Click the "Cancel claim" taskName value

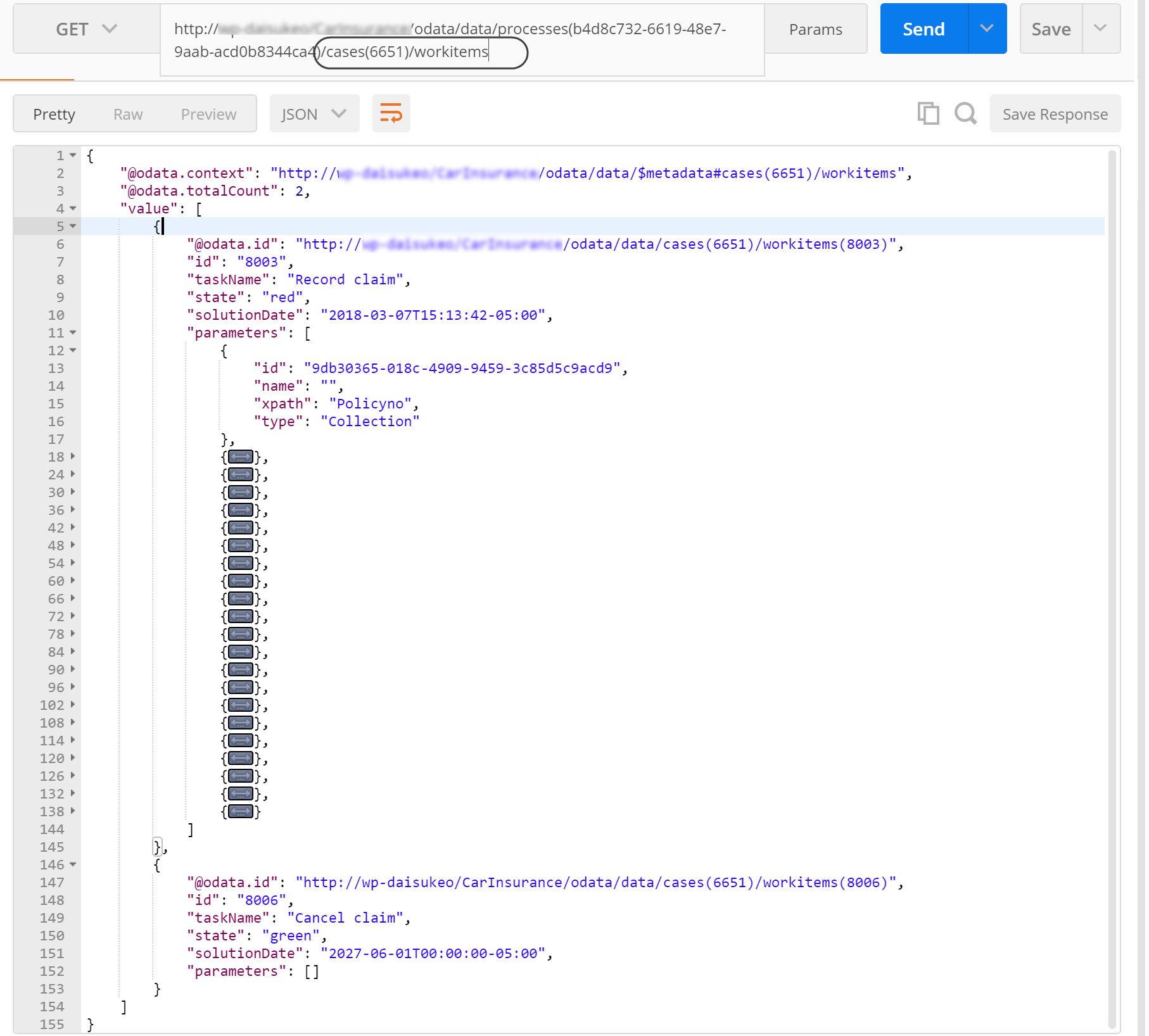tap(345, 918)
